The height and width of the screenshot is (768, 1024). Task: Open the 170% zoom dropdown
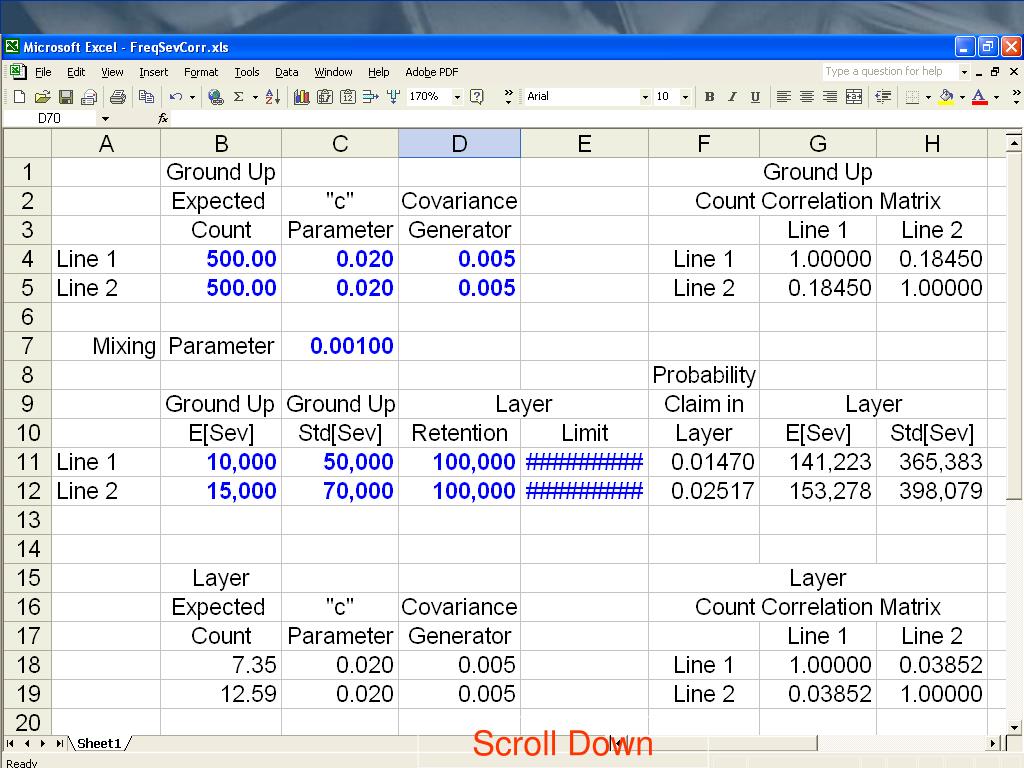click(x=457, y=97)
